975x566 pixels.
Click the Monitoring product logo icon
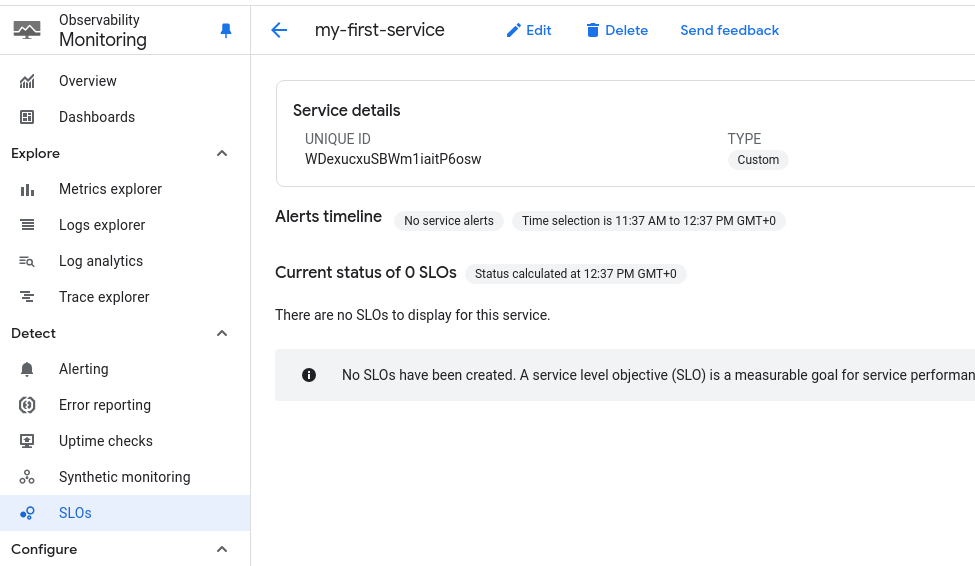(x=27, y=29)
